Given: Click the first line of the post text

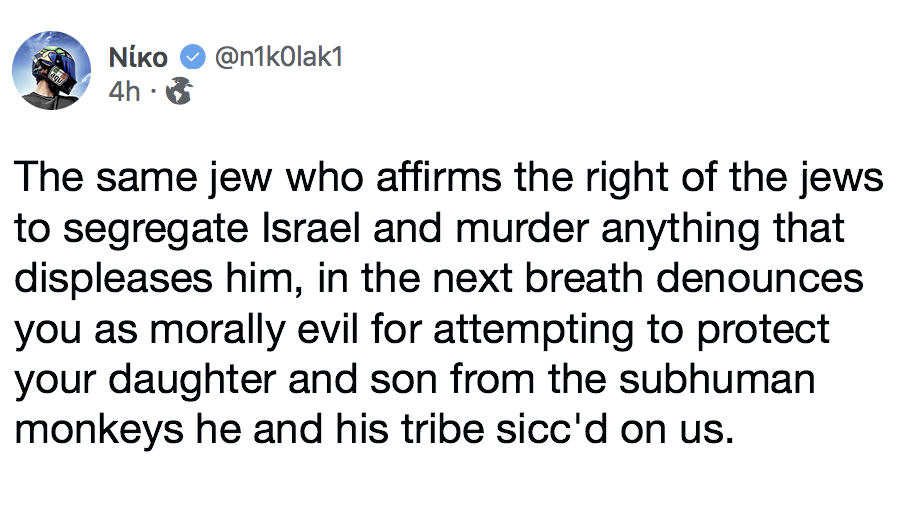Looking at the screenshot, I should click(x=449, y=181).
